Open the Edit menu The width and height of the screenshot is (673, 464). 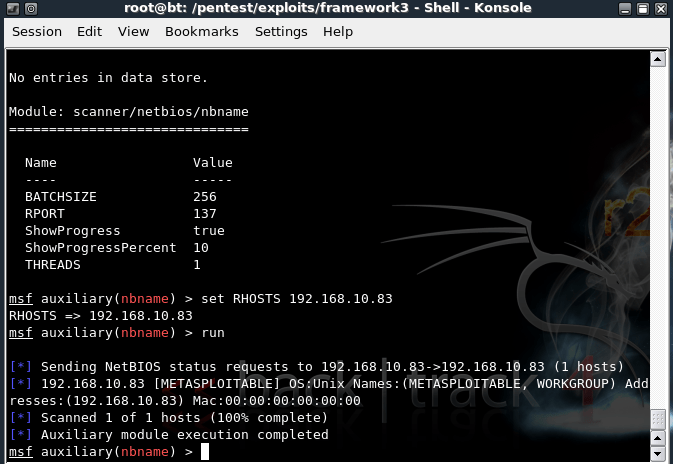[89, 32]
